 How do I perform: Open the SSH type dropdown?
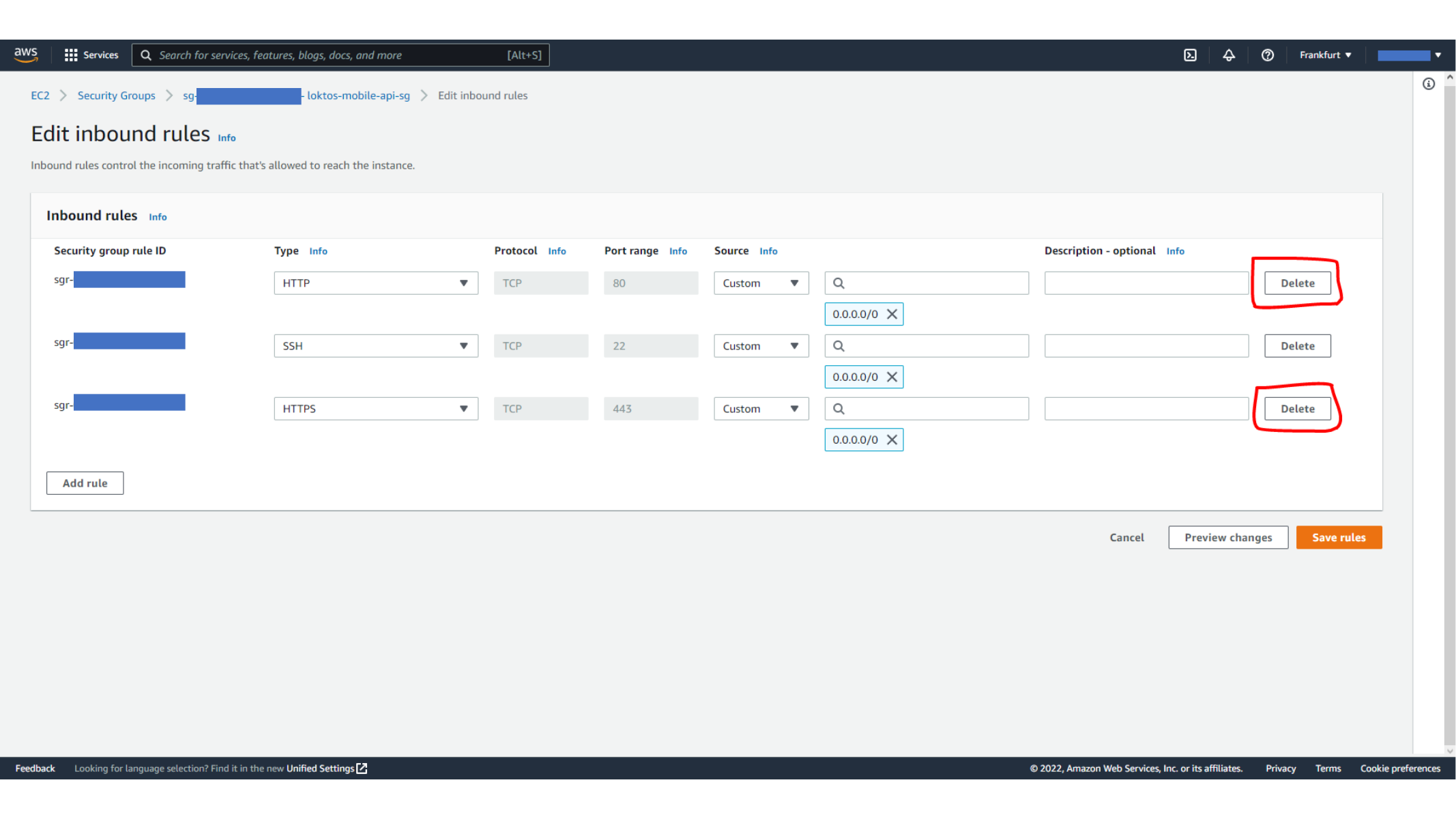click(x=376, y=346)
